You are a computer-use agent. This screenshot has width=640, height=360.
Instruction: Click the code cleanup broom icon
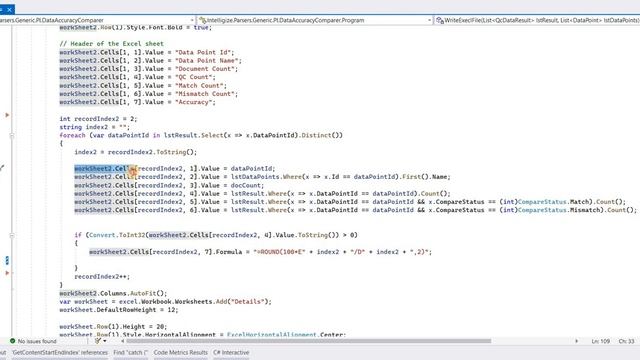click(x=98, y=341)
